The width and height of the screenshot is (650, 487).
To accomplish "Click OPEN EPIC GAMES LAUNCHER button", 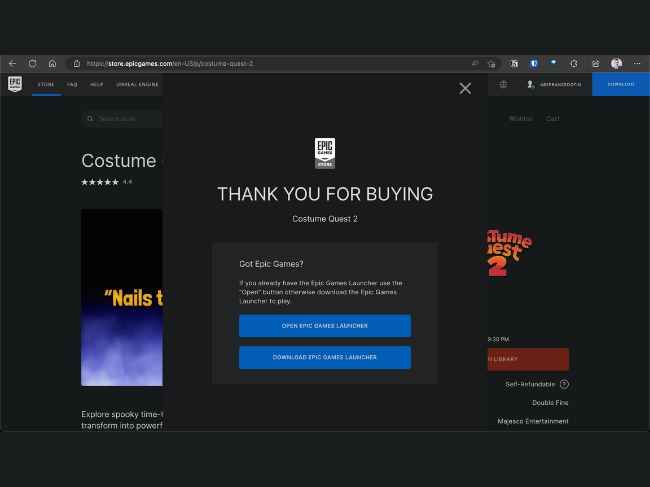I will 325,326.
